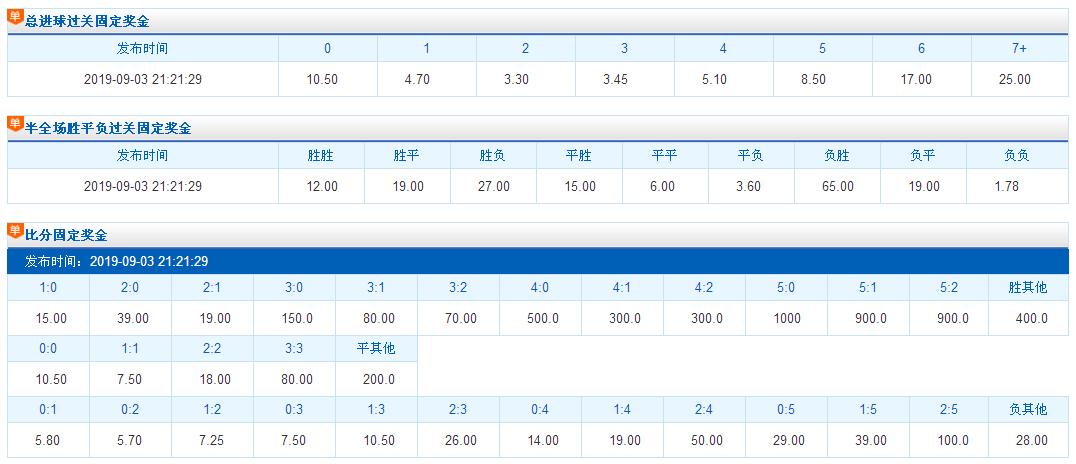Choose 平其他 odds 200.0
This screenshot has width=1076, height=464.
tap(376, 379)
